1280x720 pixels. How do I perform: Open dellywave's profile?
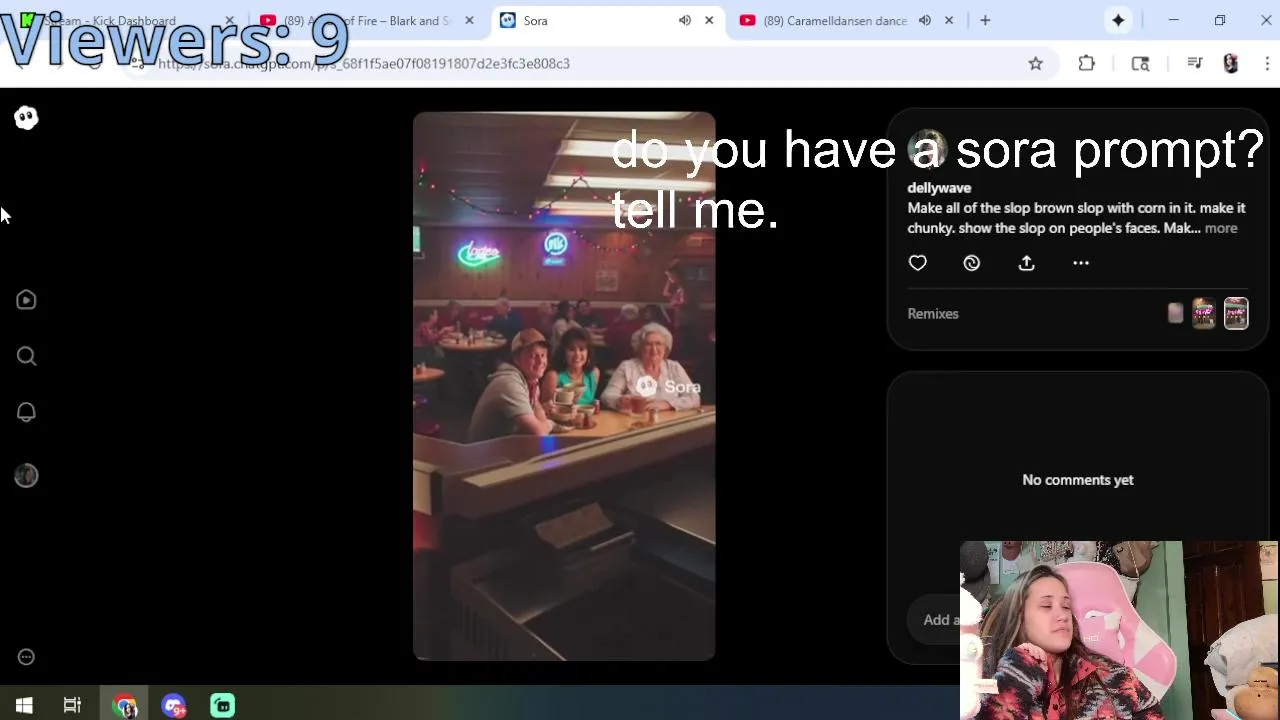pos(939,188)
